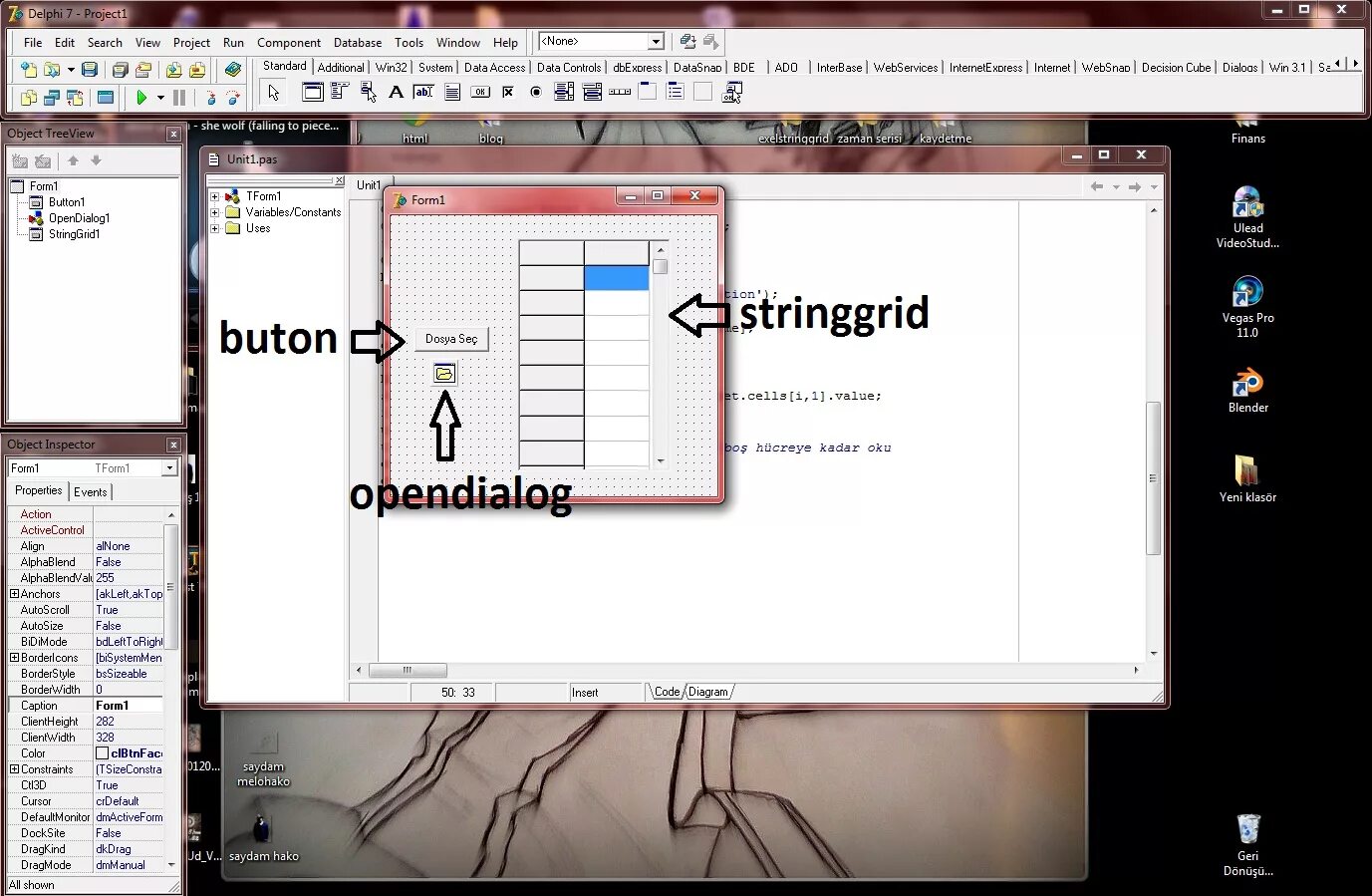Viewport: 1372px width, 896px height.
Task: Click the Color property swatch
Action: click(102, 753)
